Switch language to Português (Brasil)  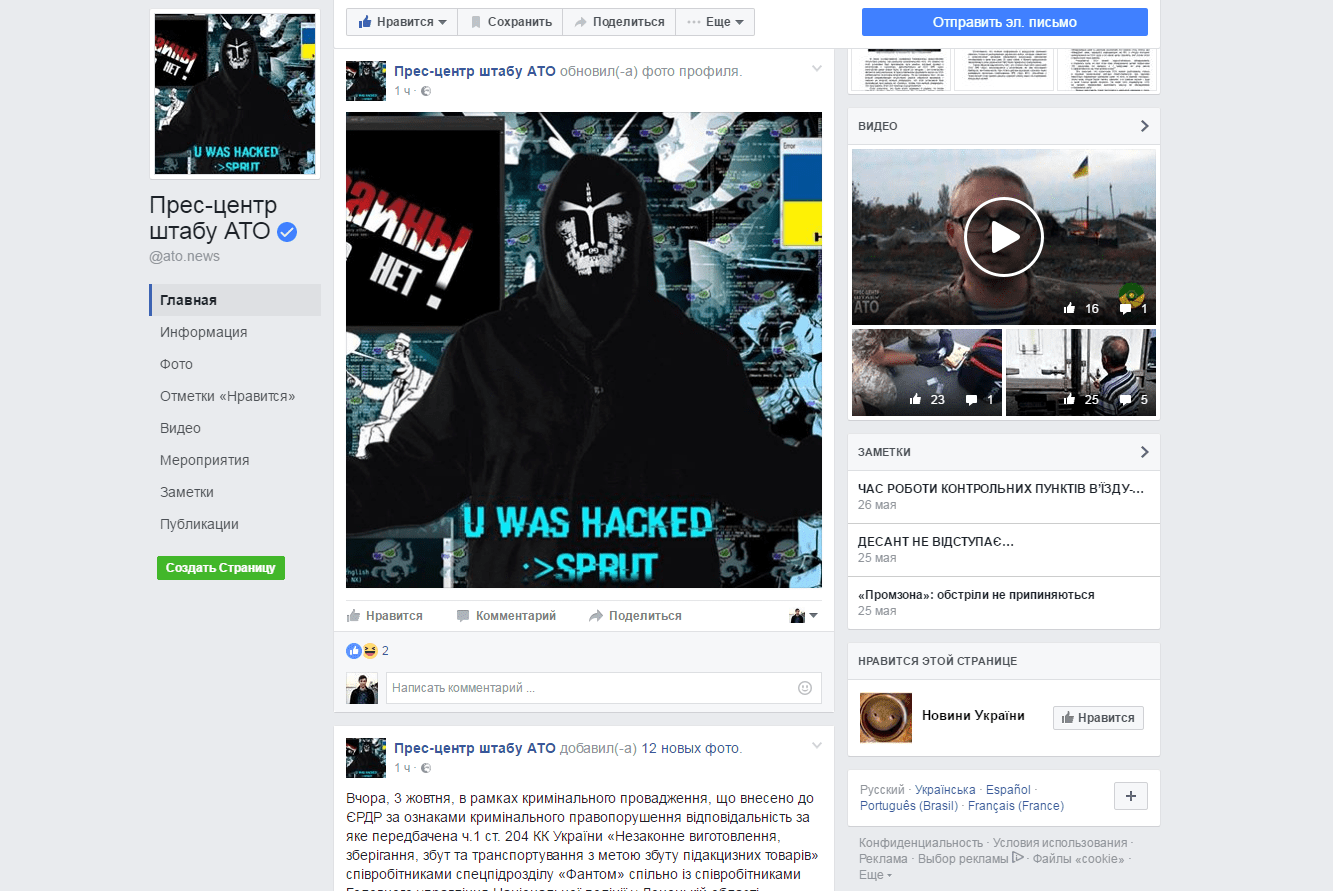909,806
